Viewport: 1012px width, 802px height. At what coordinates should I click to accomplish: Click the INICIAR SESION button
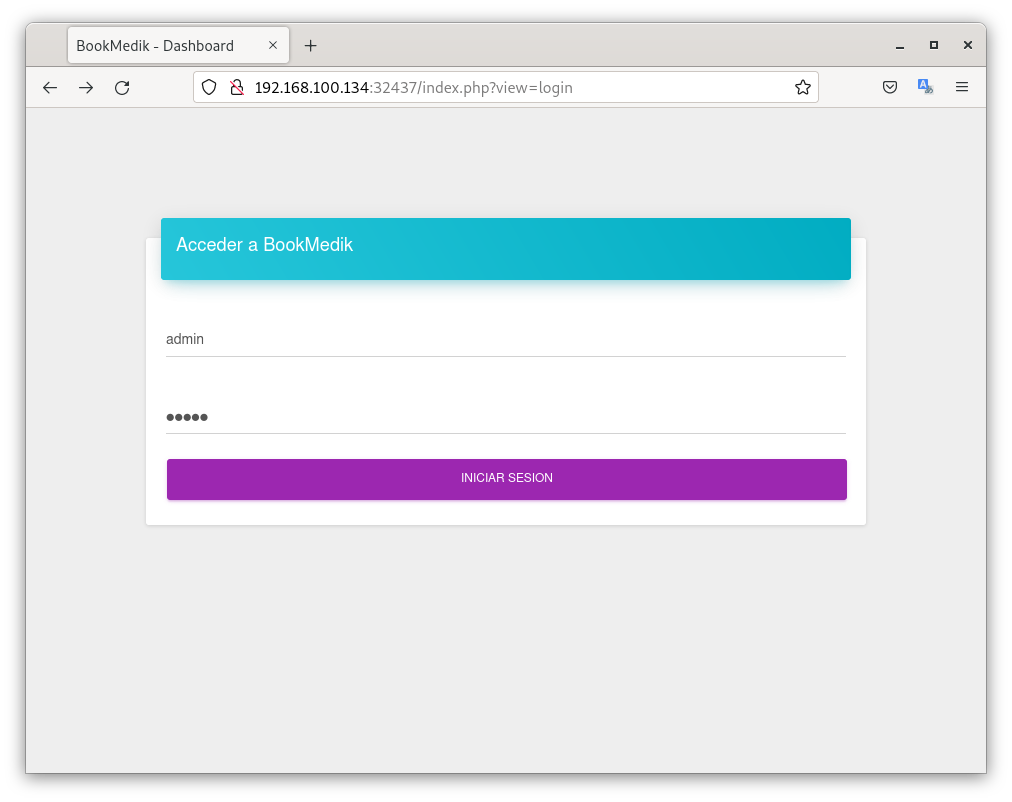[x=506, y=479]
